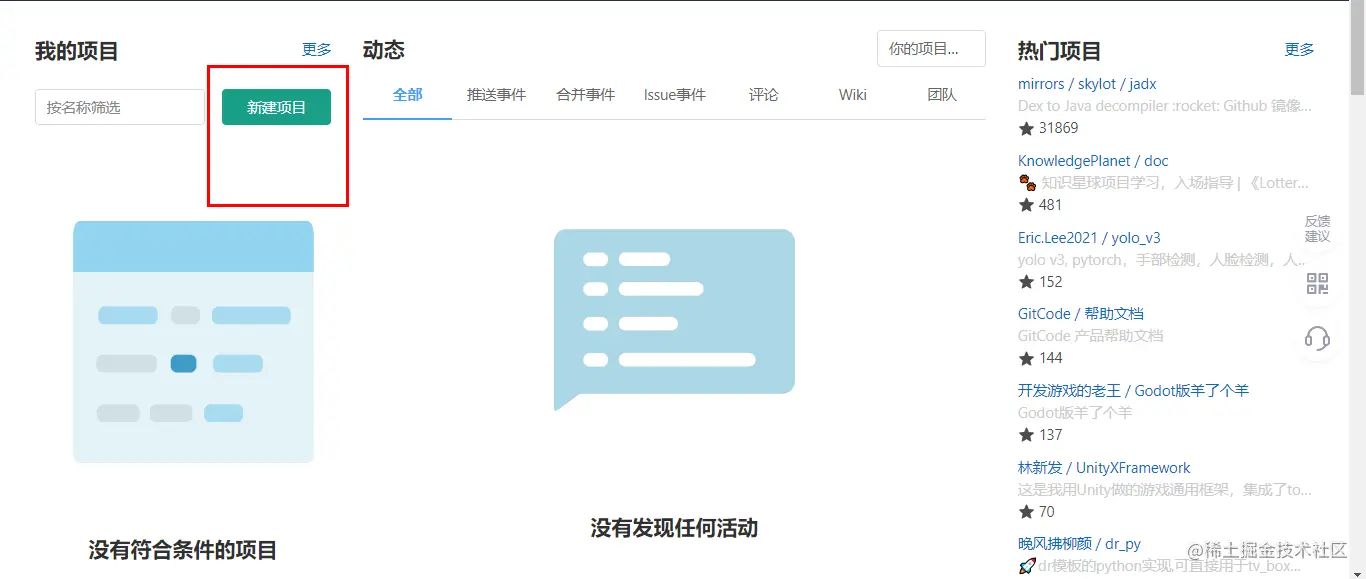Select the 团队 tab

click(941, 95)
